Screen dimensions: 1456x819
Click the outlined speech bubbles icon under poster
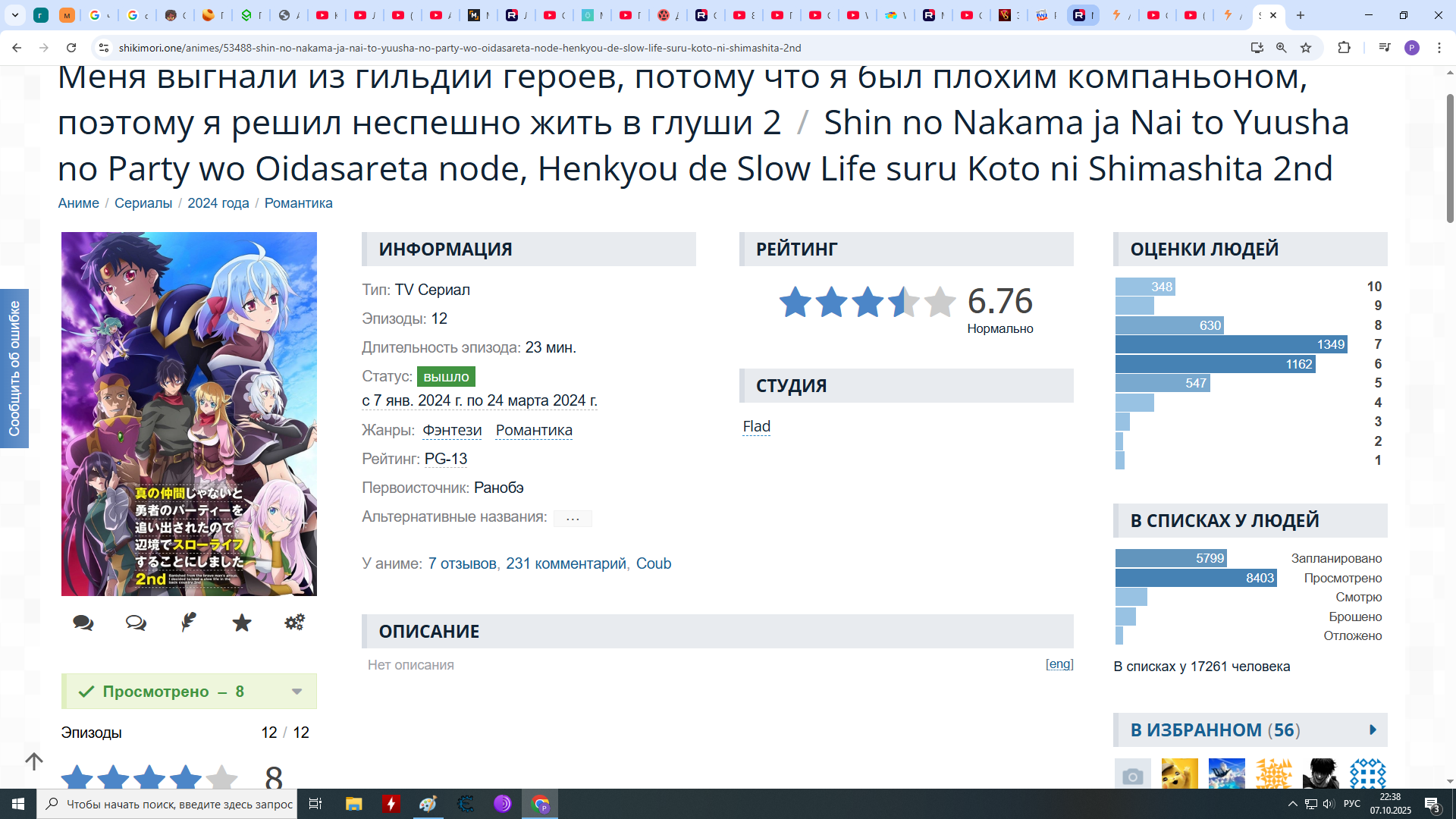[x=136, y=623]
